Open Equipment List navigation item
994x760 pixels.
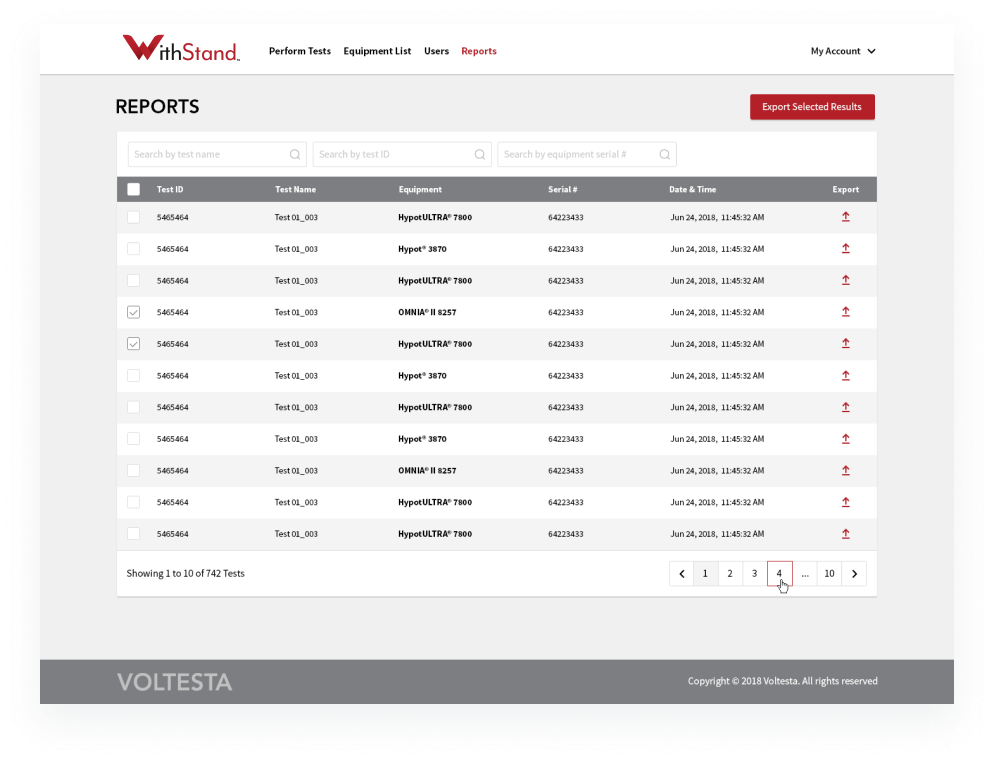tap(377, 51)
